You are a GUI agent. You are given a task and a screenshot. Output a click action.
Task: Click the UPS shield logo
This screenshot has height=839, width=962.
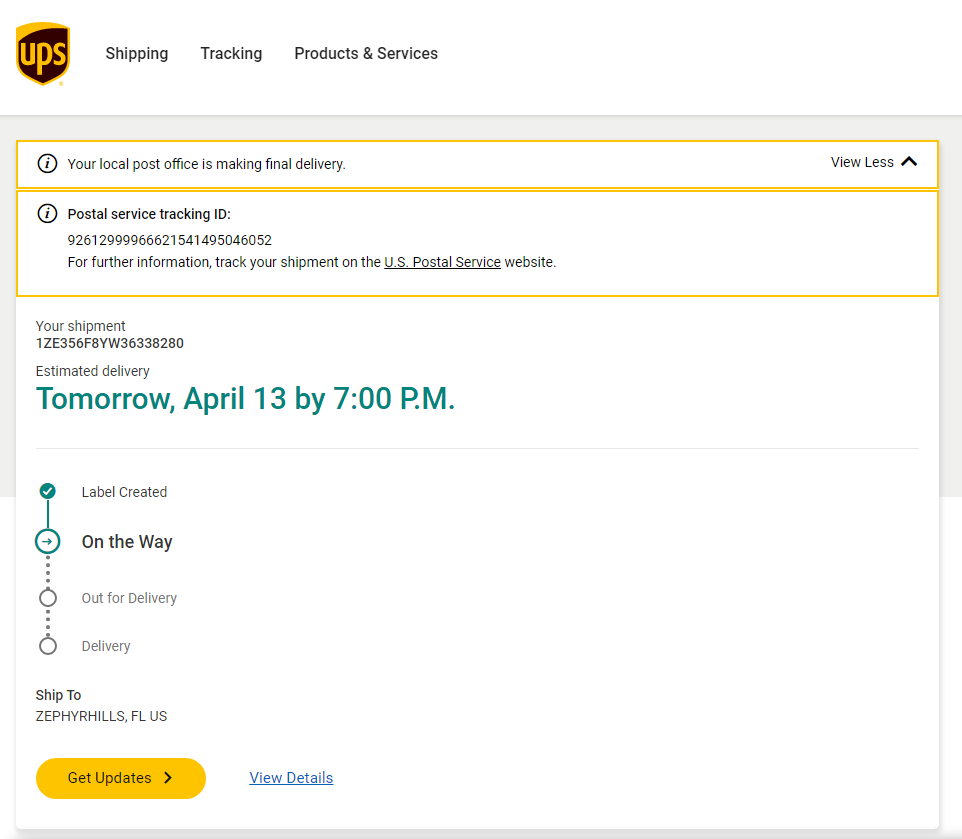(43, 54)
